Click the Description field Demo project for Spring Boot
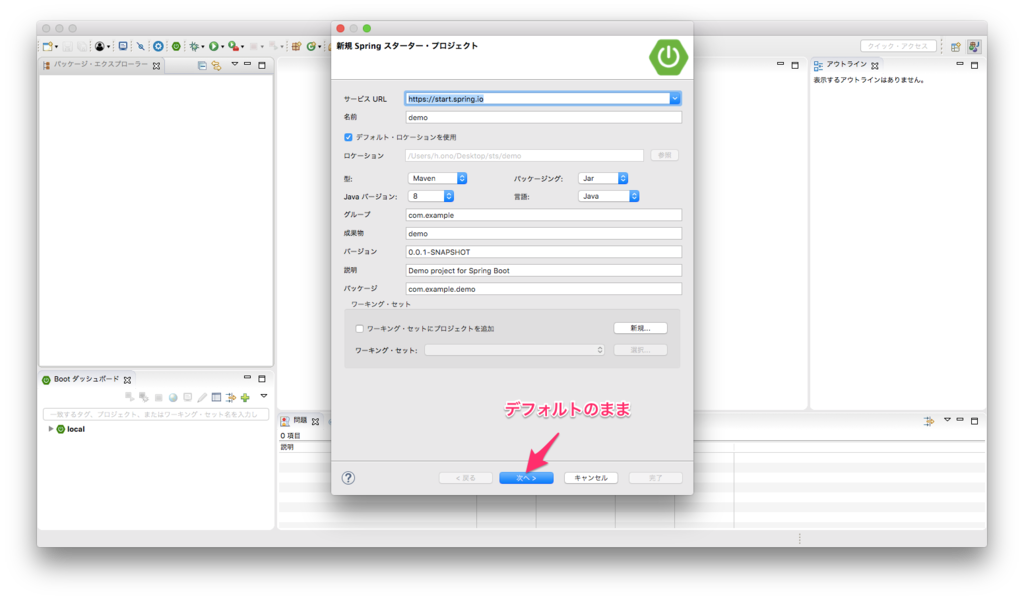Viewport: 1024px width, 600px height. pyautogui.click(x=543, y=270)
